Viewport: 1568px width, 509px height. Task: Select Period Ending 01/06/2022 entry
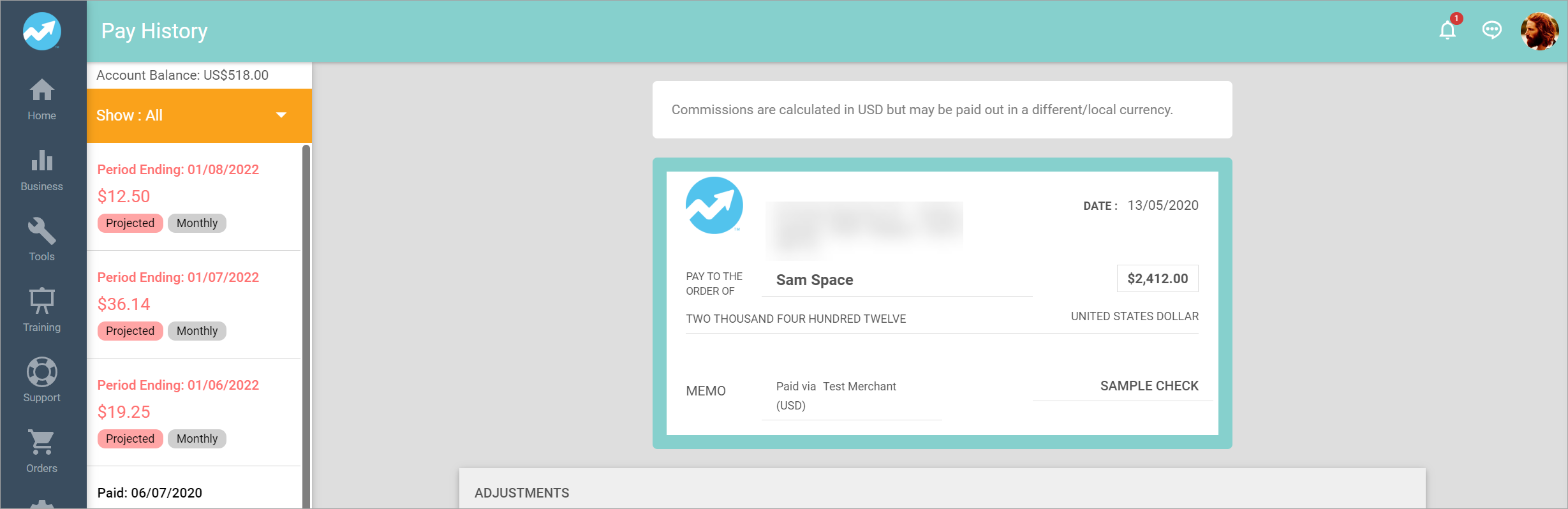pos(178,385)
